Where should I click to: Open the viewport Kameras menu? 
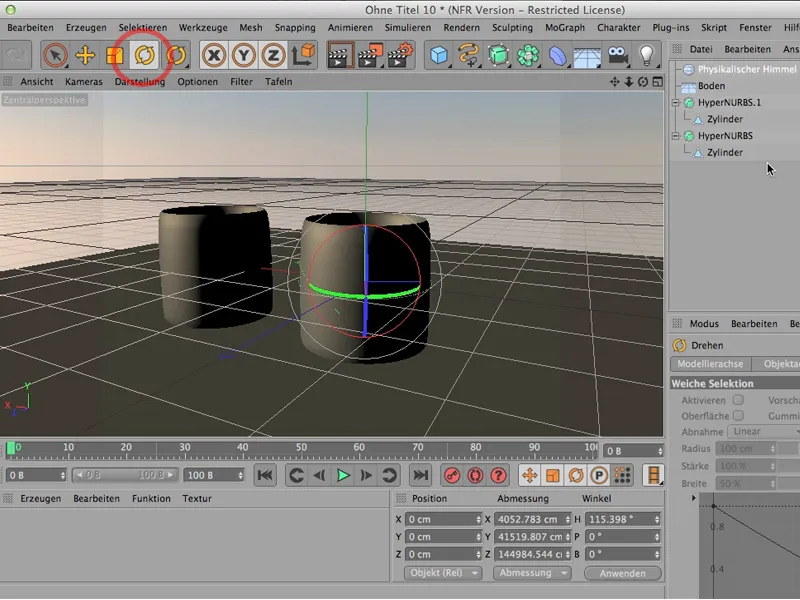click(x=84, y=82)
